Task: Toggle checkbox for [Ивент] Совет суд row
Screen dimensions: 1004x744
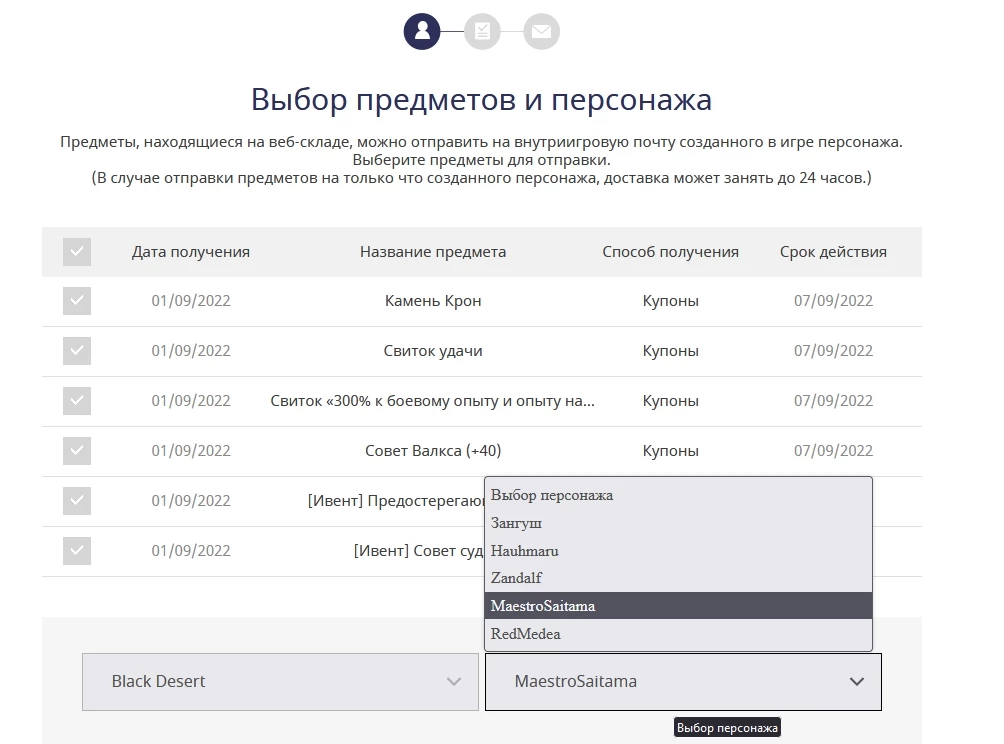Action: 77,551
